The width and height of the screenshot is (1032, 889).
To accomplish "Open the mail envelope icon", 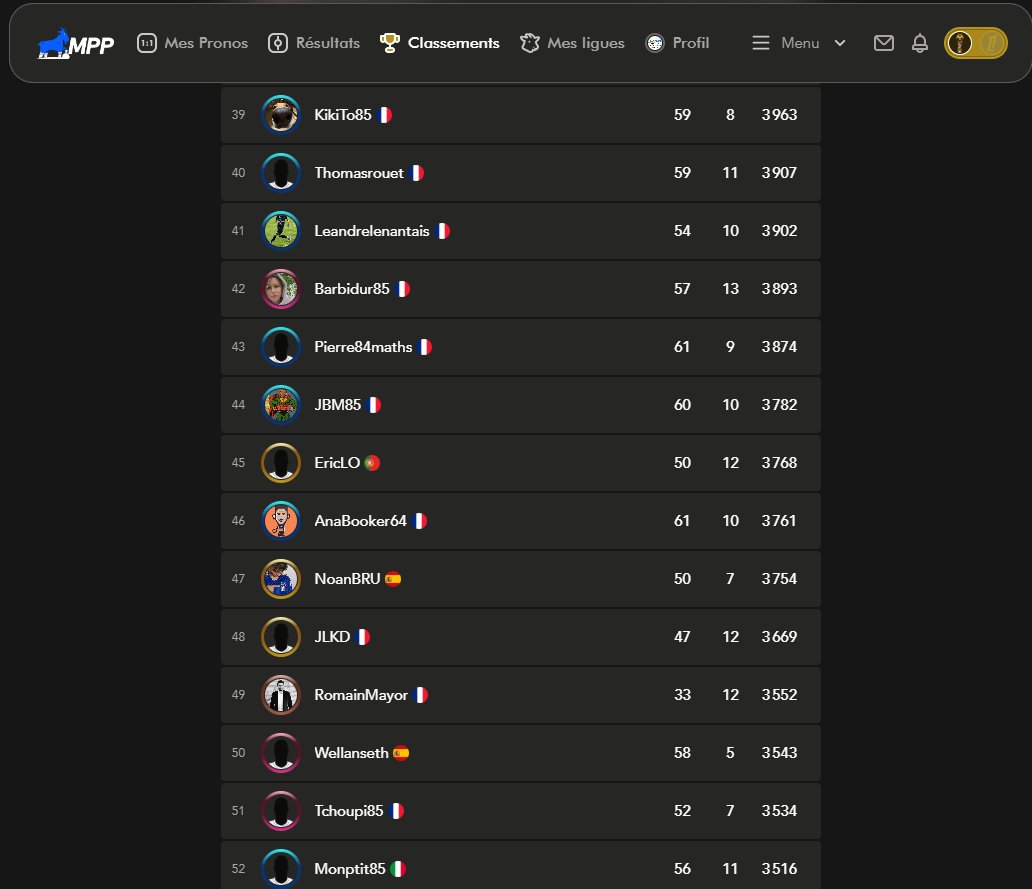I will (x=883, y=43).
